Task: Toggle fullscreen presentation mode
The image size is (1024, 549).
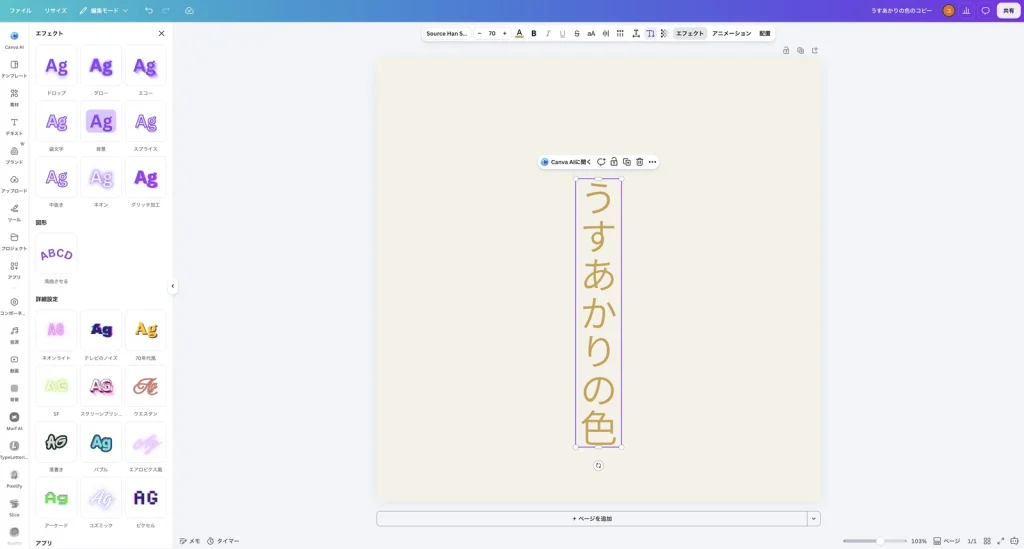Action: (x=1000, y=541)
